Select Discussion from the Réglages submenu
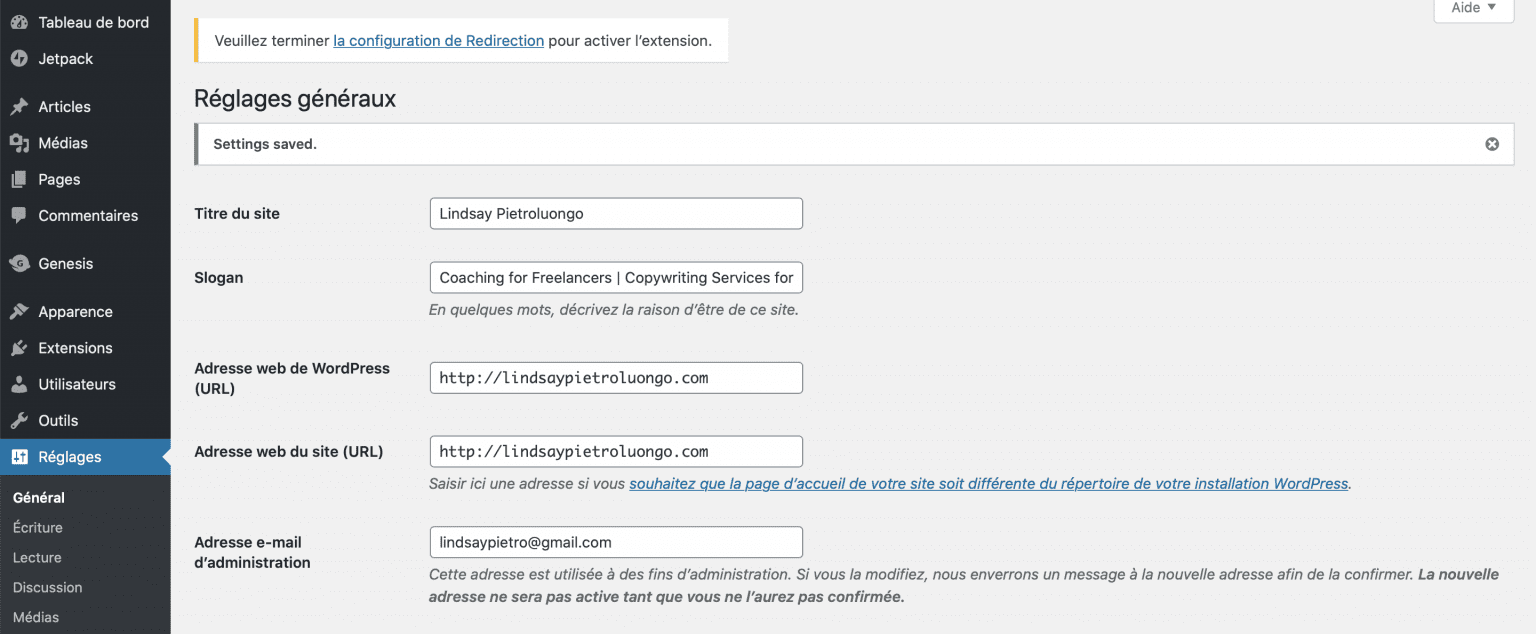 click(47, 587)
